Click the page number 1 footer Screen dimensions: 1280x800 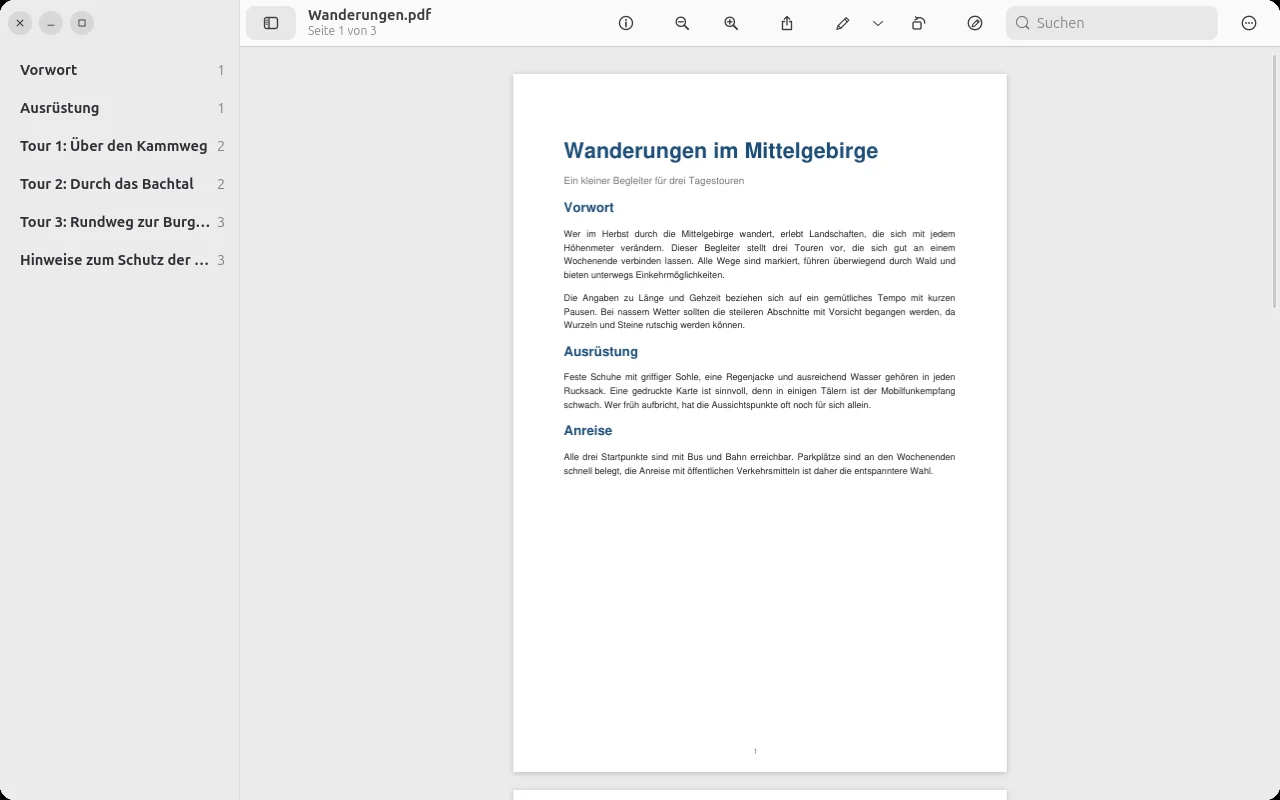(x=755, y=751)
